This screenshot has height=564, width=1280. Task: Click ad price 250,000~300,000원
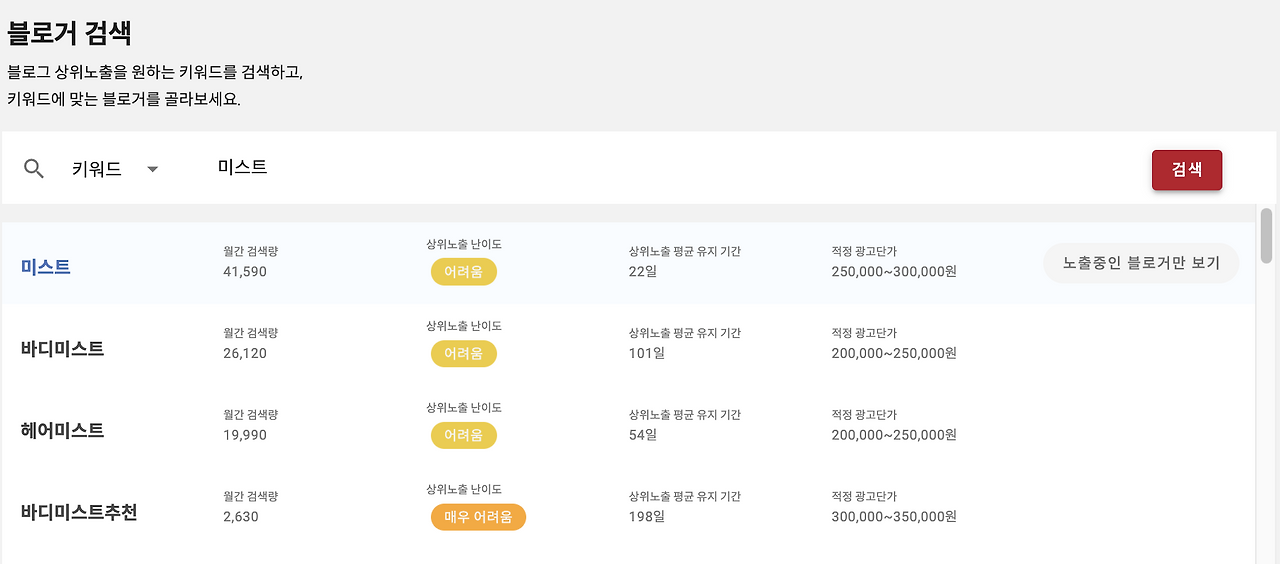click(x=894, y=272)
